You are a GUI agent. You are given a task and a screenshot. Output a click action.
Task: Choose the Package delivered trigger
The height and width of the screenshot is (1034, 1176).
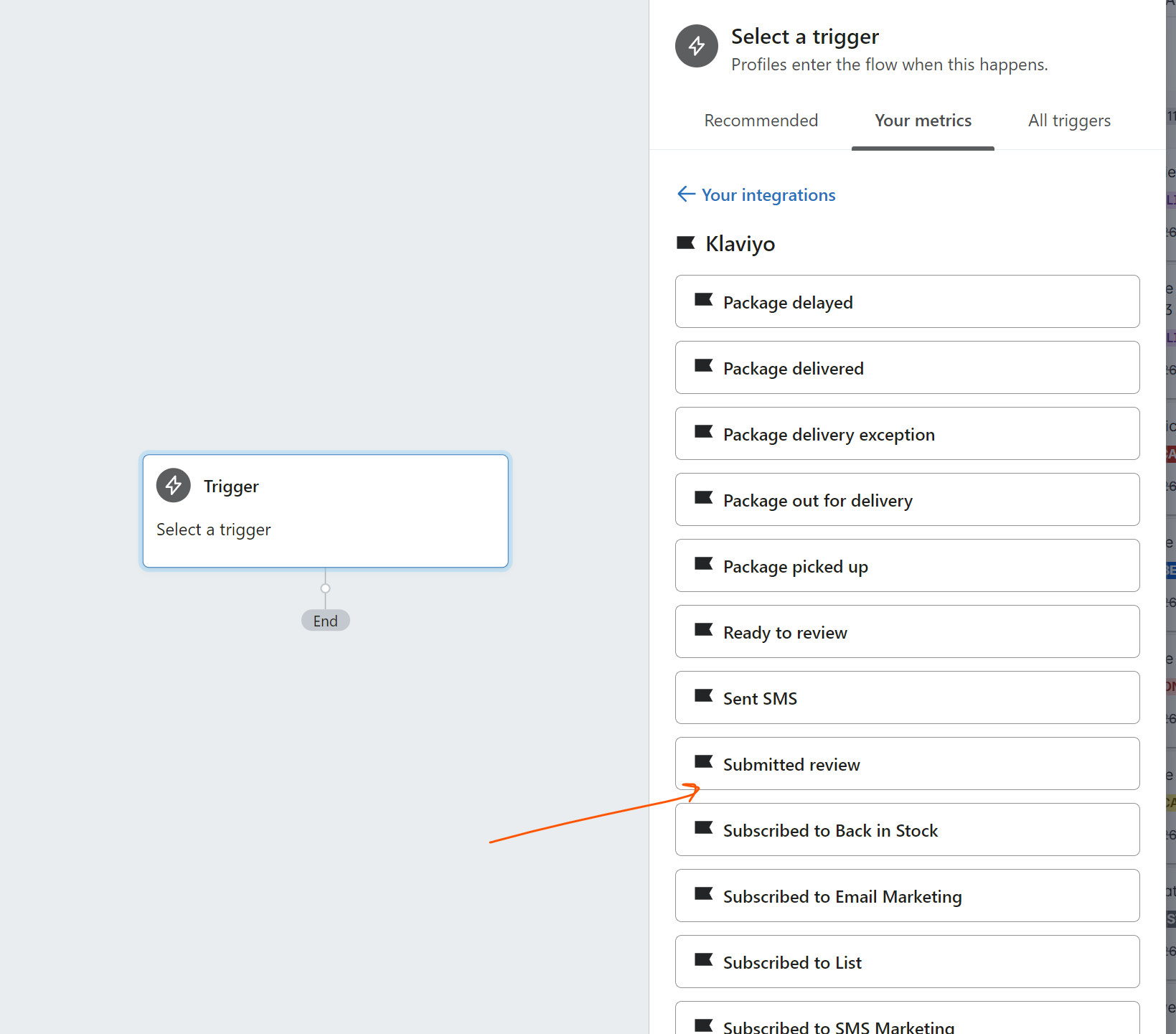coord(907,367)
